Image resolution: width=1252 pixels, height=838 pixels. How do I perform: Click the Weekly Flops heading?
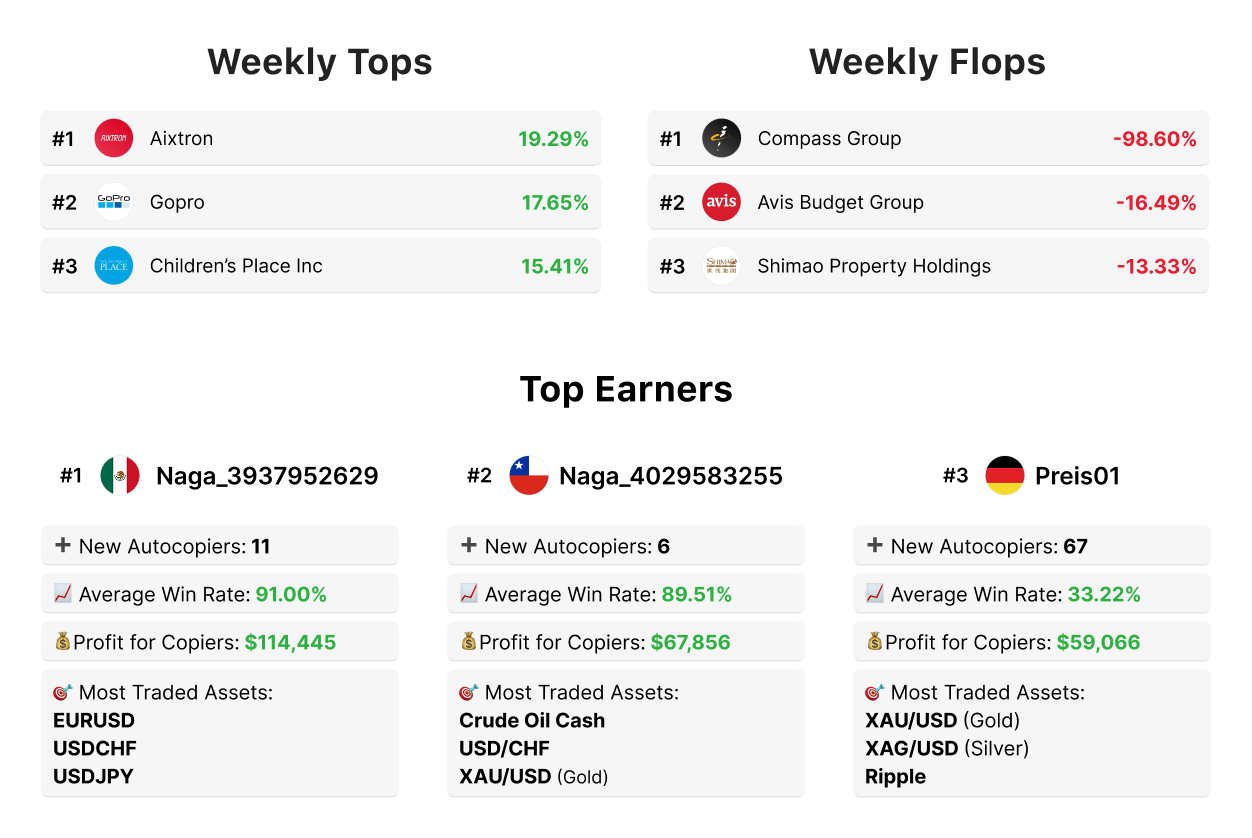[x=927, y=62]
